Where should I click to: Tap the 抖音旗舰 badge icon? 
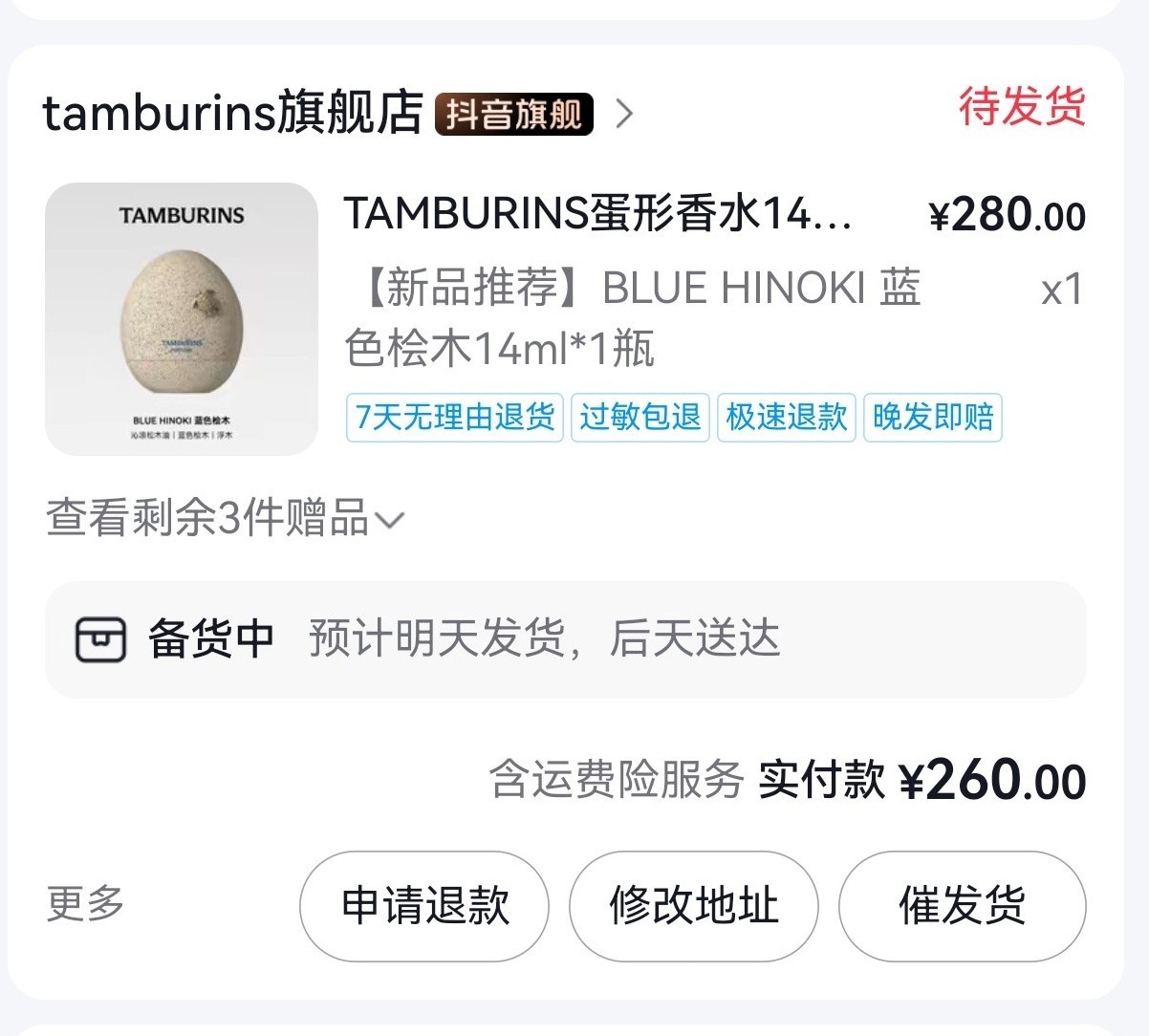514,115
